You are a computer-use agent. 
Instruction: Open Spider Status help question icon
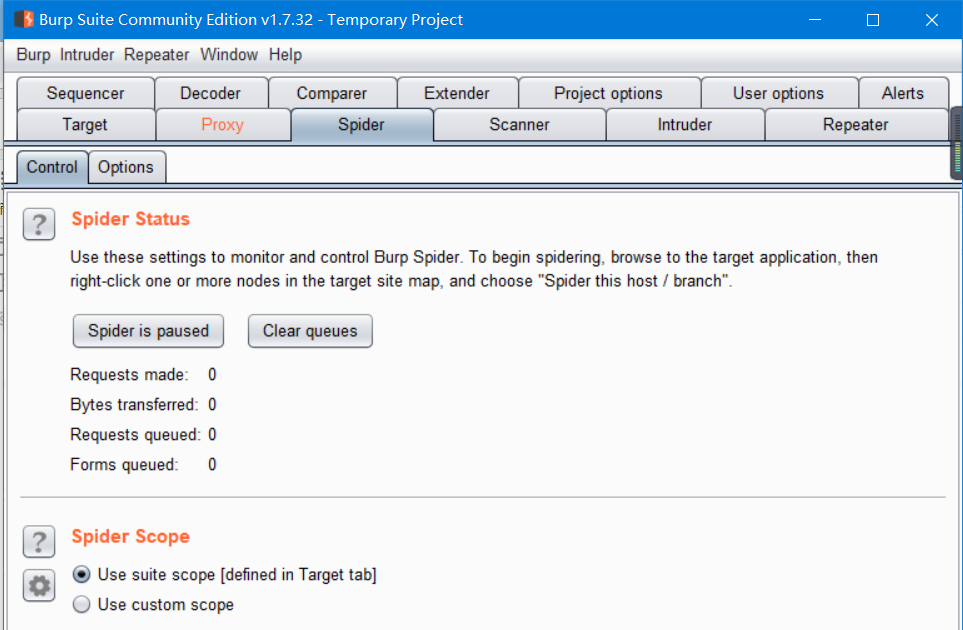tap(39, 224)
